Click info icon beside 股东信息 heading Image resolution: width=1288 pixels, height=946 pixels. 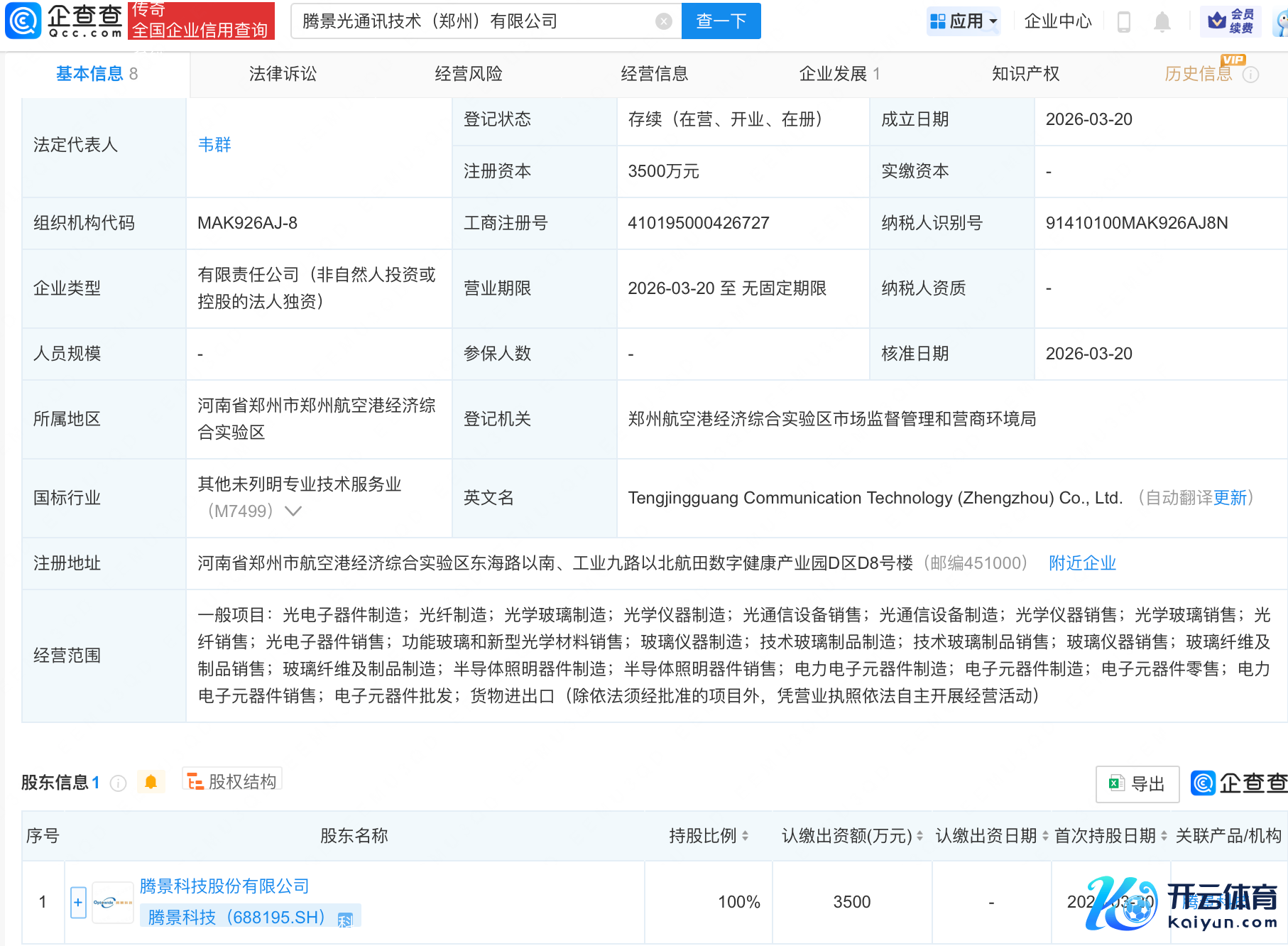pos(119,783)
